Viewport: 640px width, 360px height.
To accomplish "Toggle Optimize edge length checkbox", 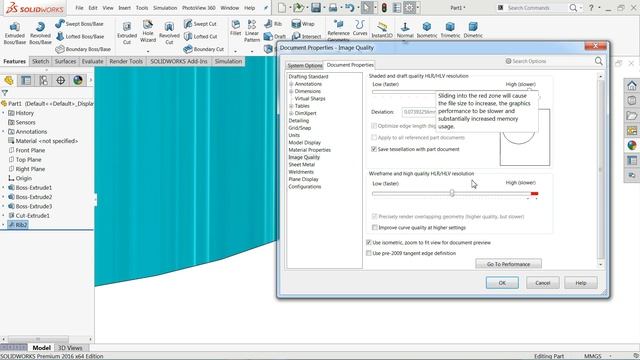I will click(374, 126).
